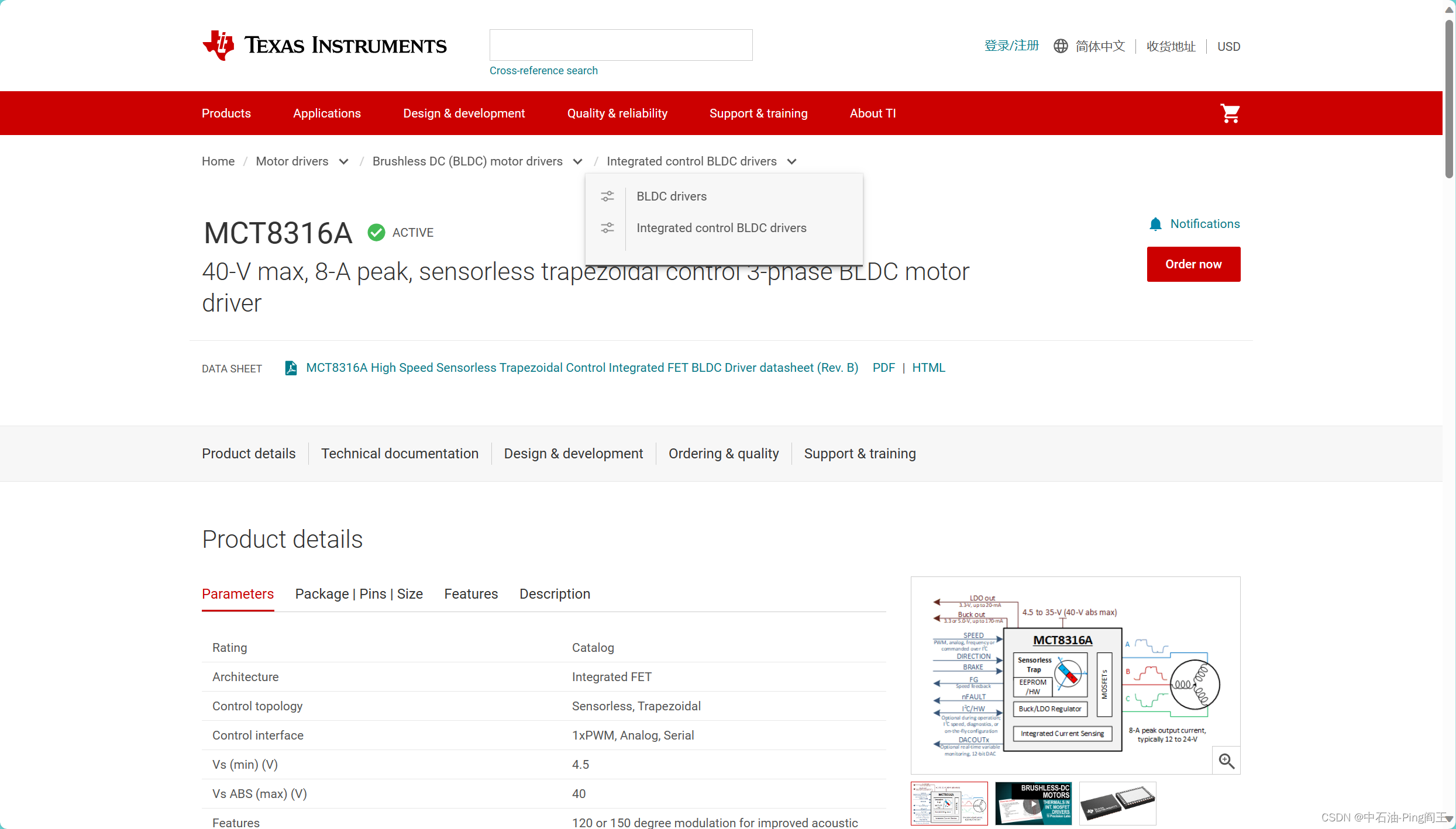The width and height of the screenshot is (1456, 829).
Task: Click the Texas Instruments logo
Action: pos(324,45)
